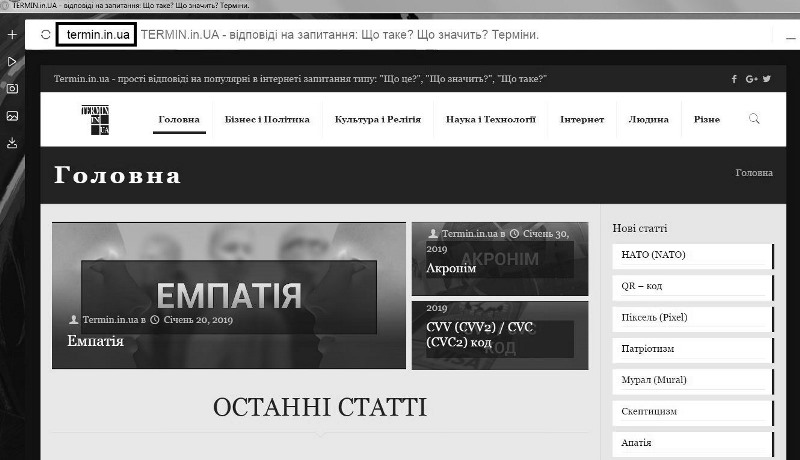The width and height of the screenshot is (800, 460).
Task: Open the Різне menu item
Action: click(x=707, y=119)
